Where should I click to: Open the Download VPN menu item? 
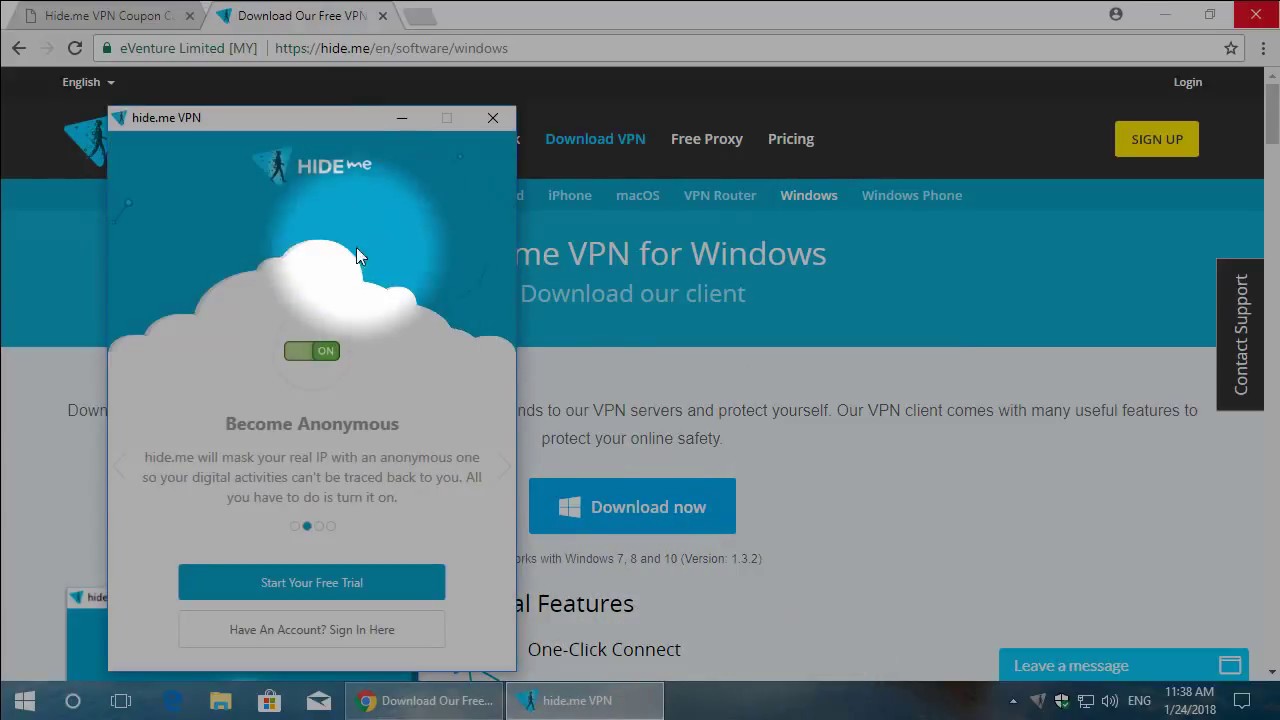point(595,139)
